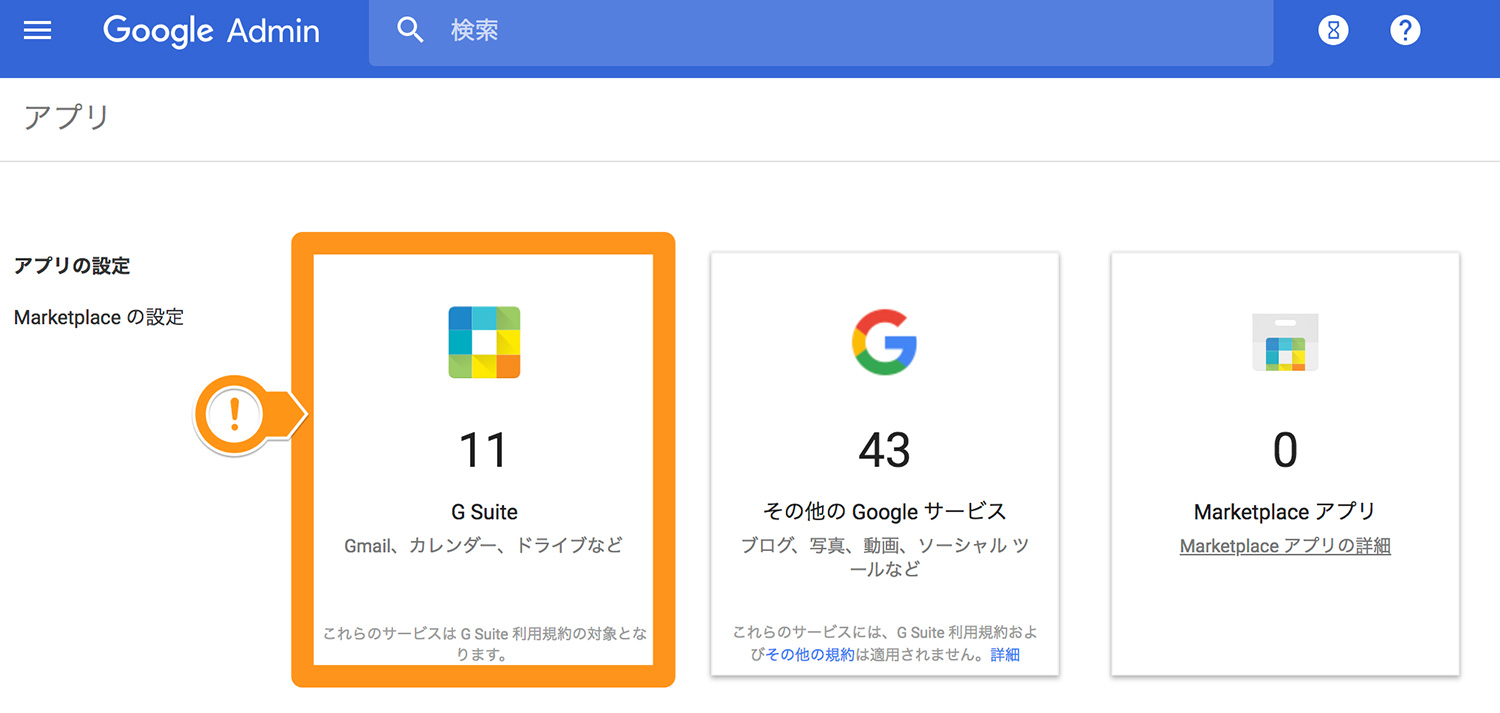Click ブログ、写真、動画 description text

point(884,557)
